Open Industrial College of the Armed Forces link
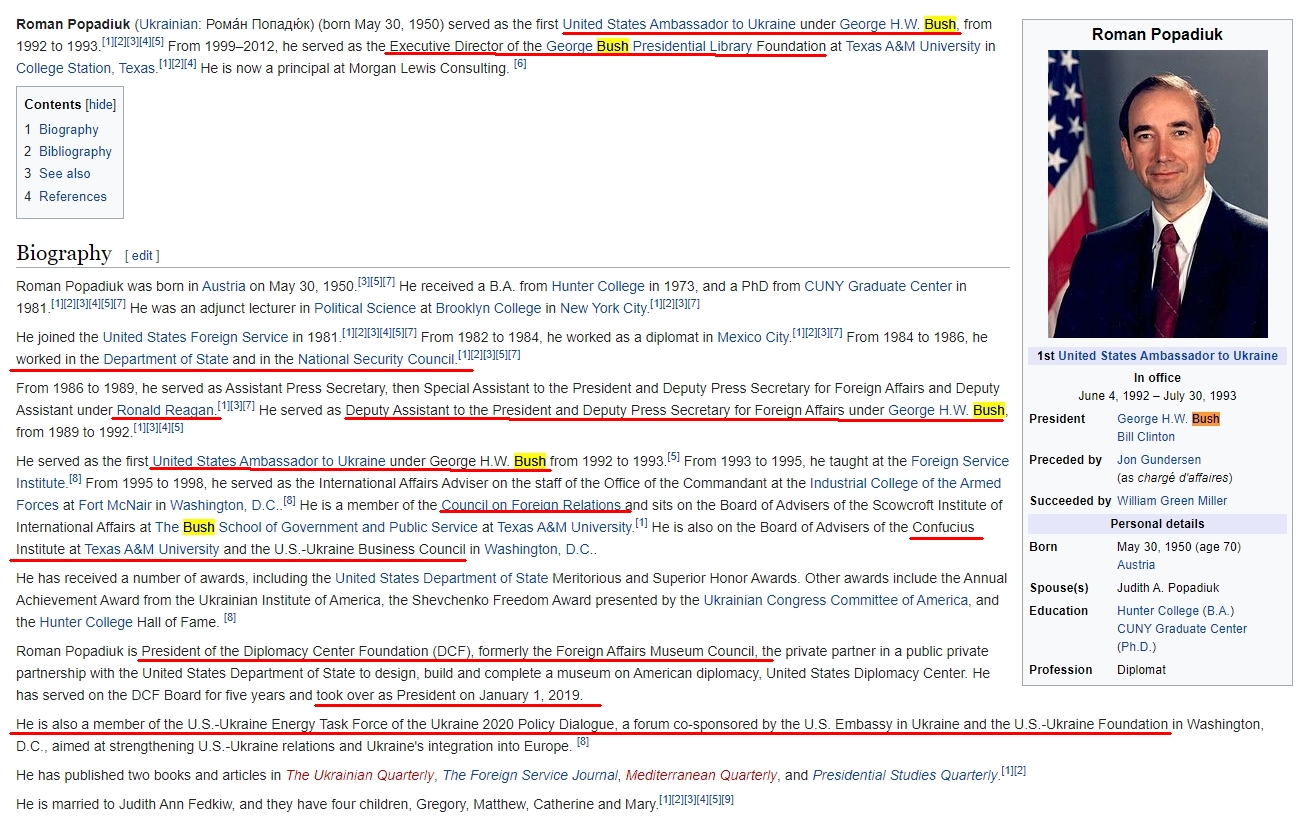1307x831 pixels. (x=905, y=483)
